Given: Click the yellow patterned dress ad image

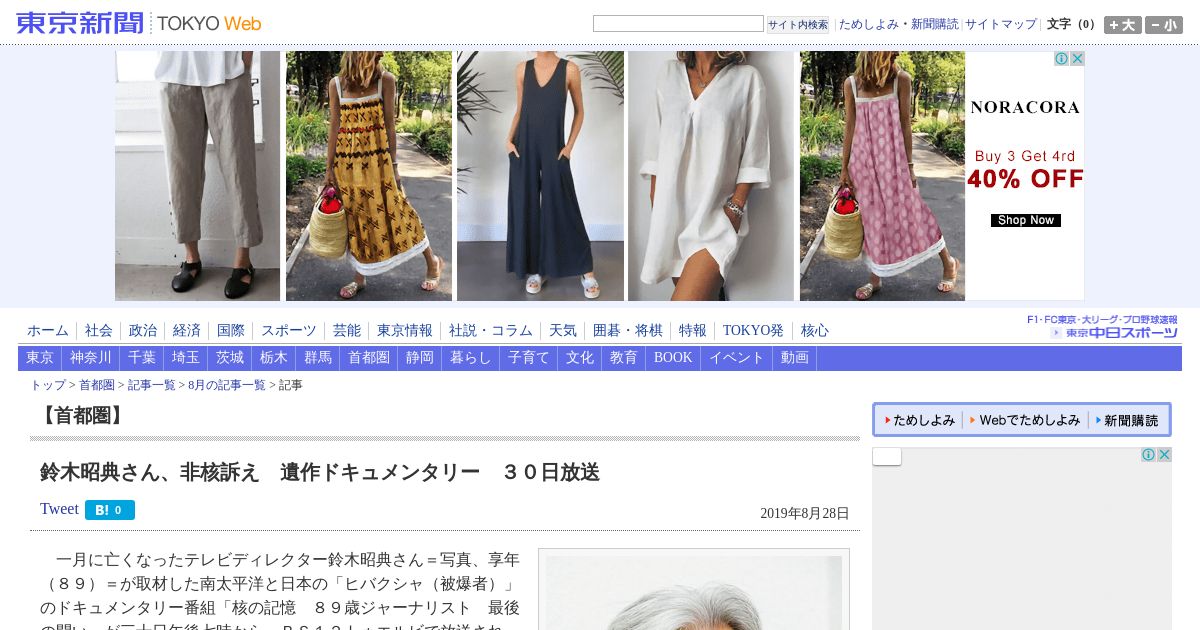Looking at the screenshot, I should coord(369,176).
